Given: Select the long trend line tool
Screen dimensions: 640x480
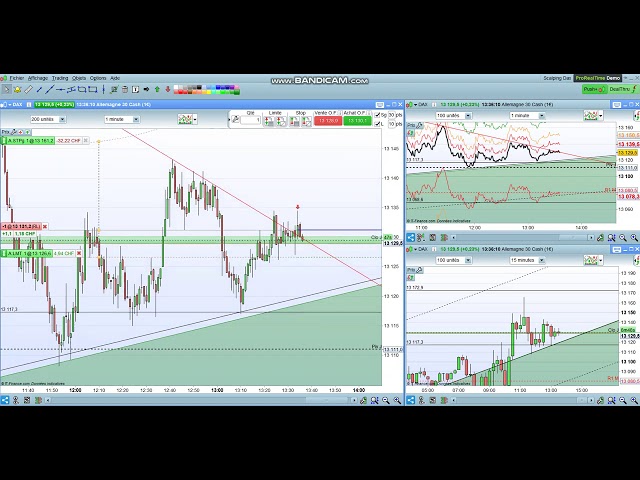Looking at the screenshot, I should coord(49,89).
